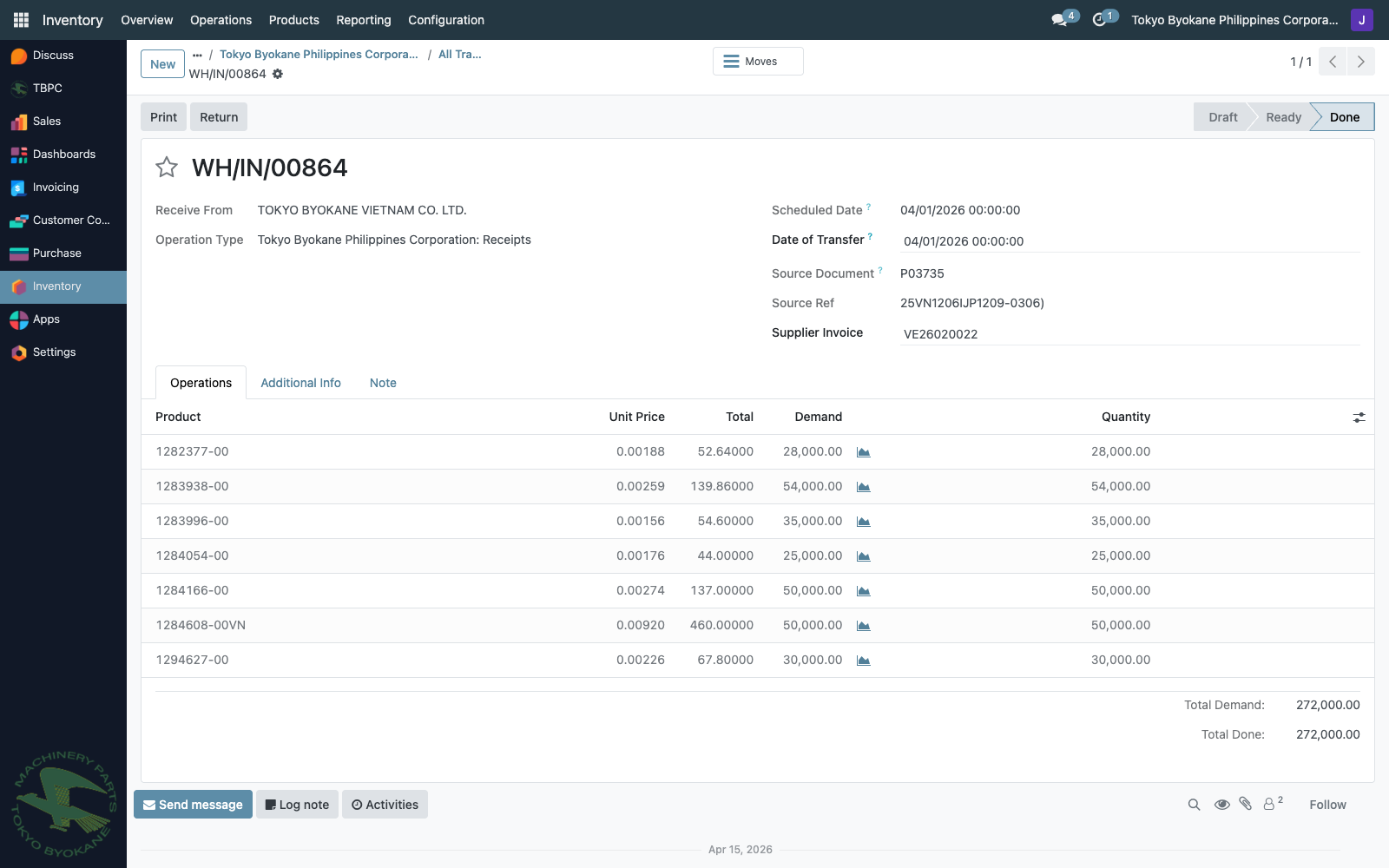Create a New transfer record
The height and width of the screenshot is (868, 1389).
162,64
